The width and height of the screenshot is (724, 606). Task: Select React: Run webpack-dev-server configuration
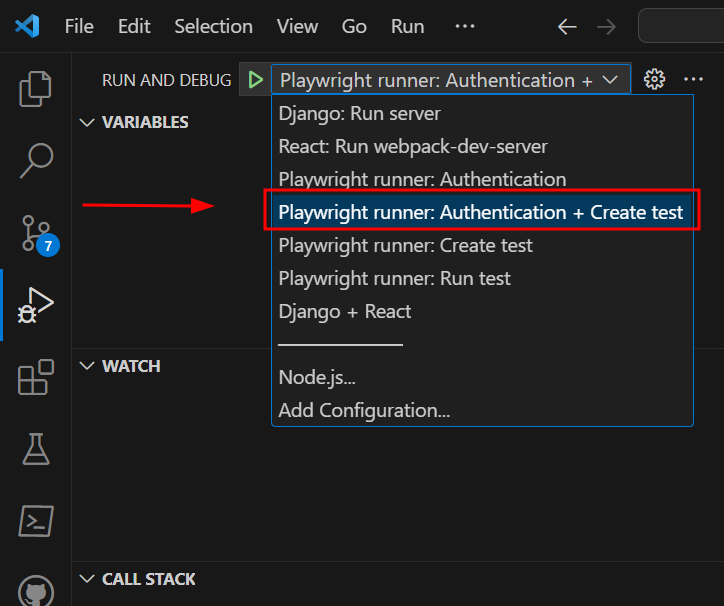click(482, 146)
